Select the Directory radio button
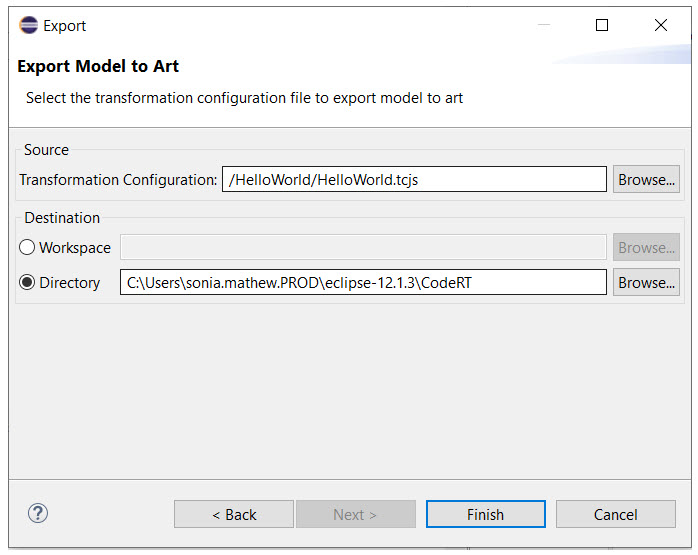The width and height of the screenshot is (698, 555). click(27, 282)
